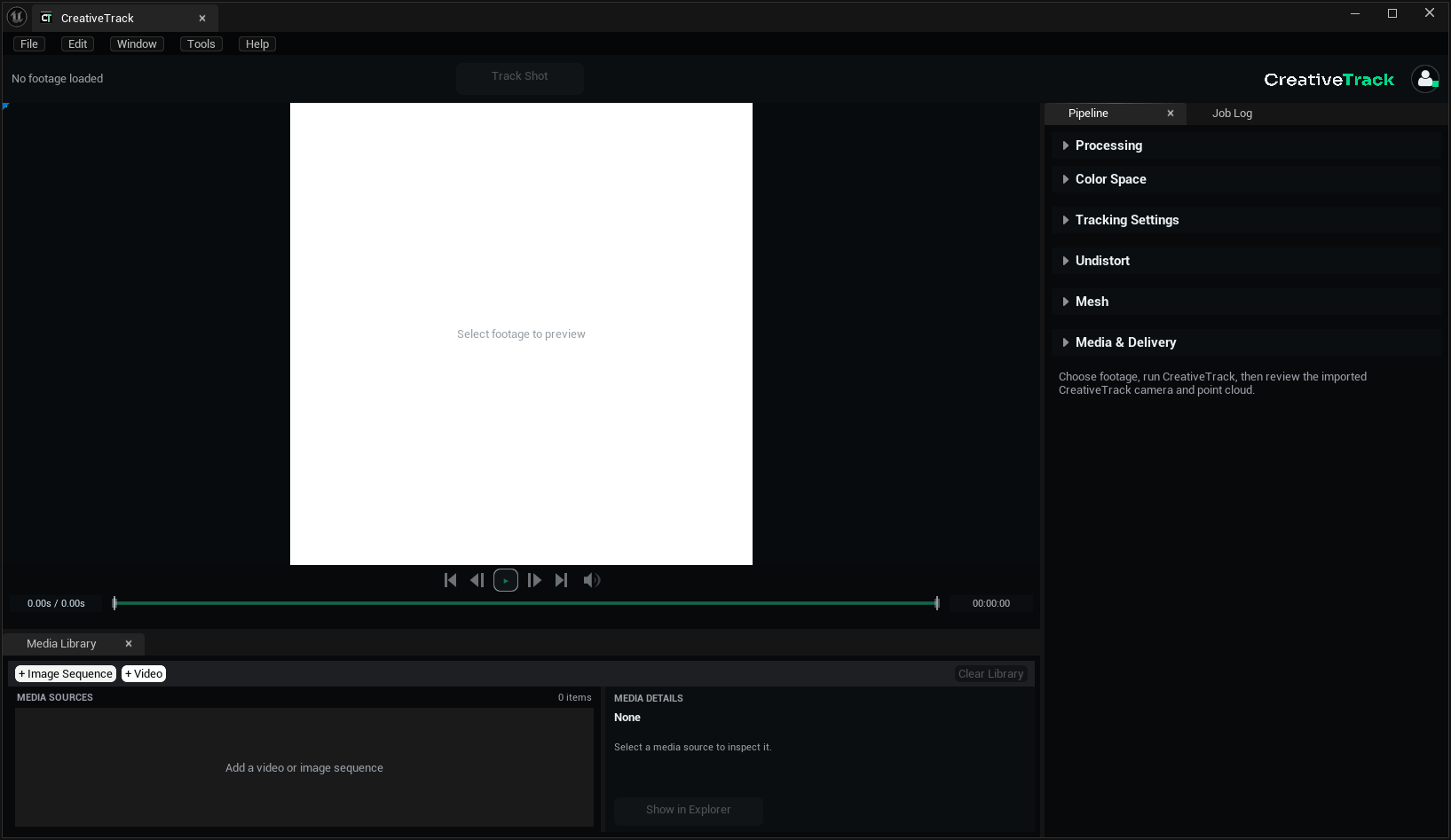Viewport: 1451px width, 840px height.
Task: Click the empty media sources list
Action: pyautogui.click(x=304, y=767)
